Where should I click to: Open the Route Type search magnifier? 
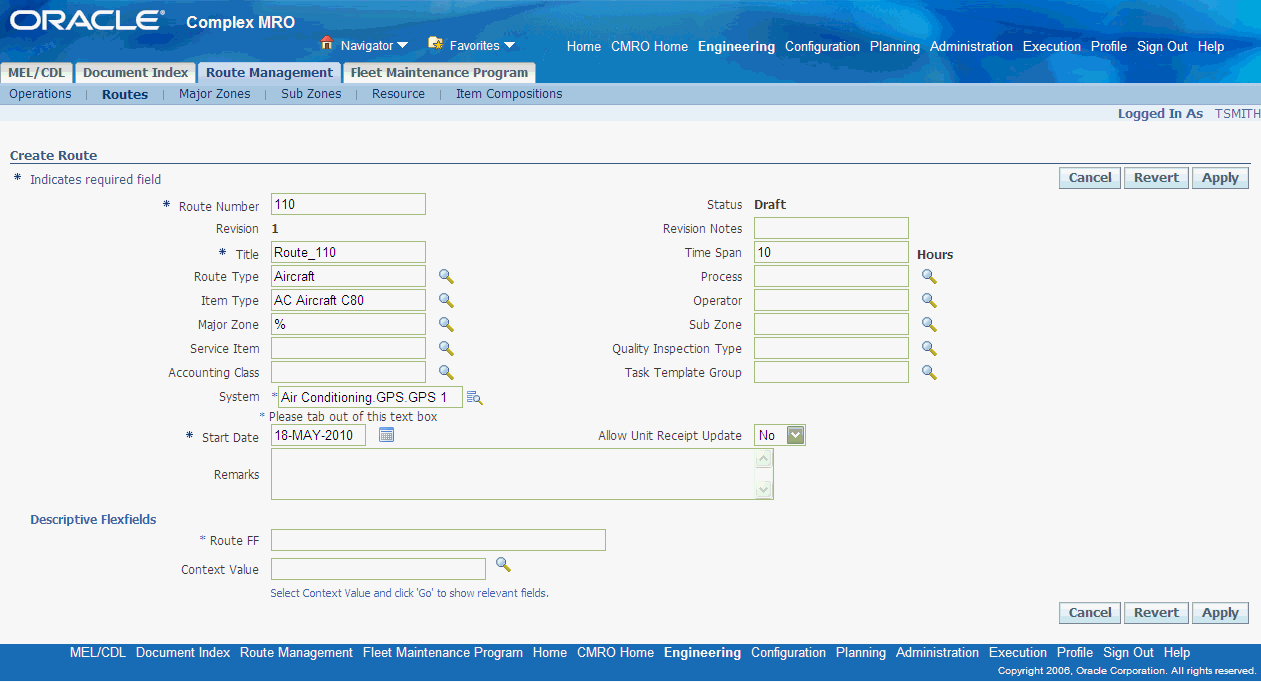(x=447, y=277)
